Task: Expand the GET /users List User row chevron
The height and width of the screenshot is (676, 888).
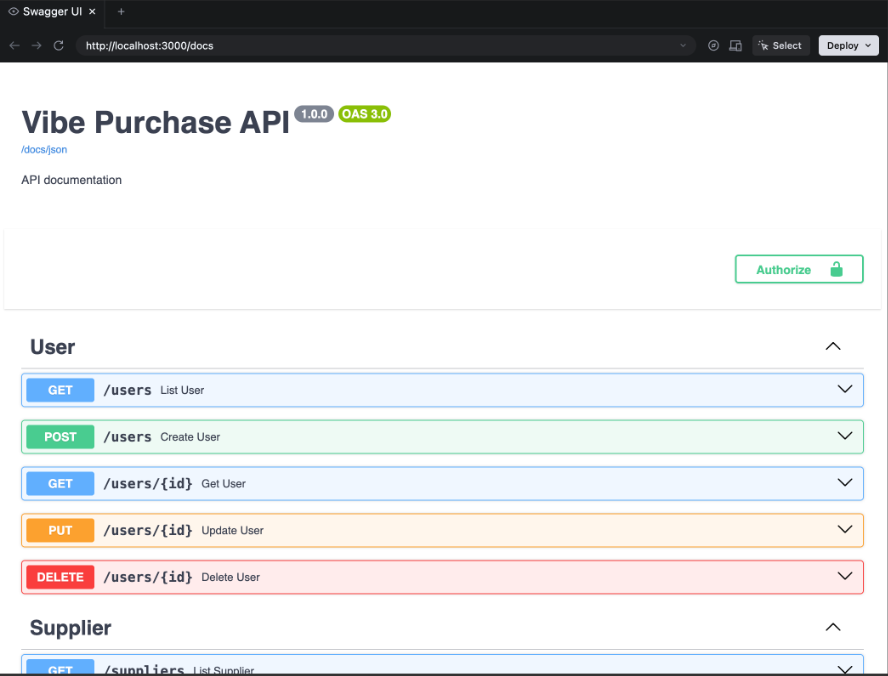Action: tap(845, 389)
